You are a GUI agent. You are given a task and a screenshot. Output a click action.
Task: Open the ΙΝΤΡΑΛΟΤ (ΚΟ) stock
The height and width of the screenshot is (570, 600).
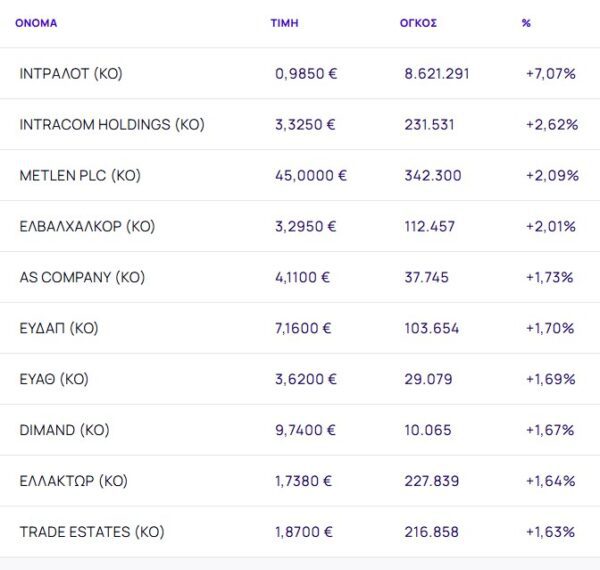[71, 74]
